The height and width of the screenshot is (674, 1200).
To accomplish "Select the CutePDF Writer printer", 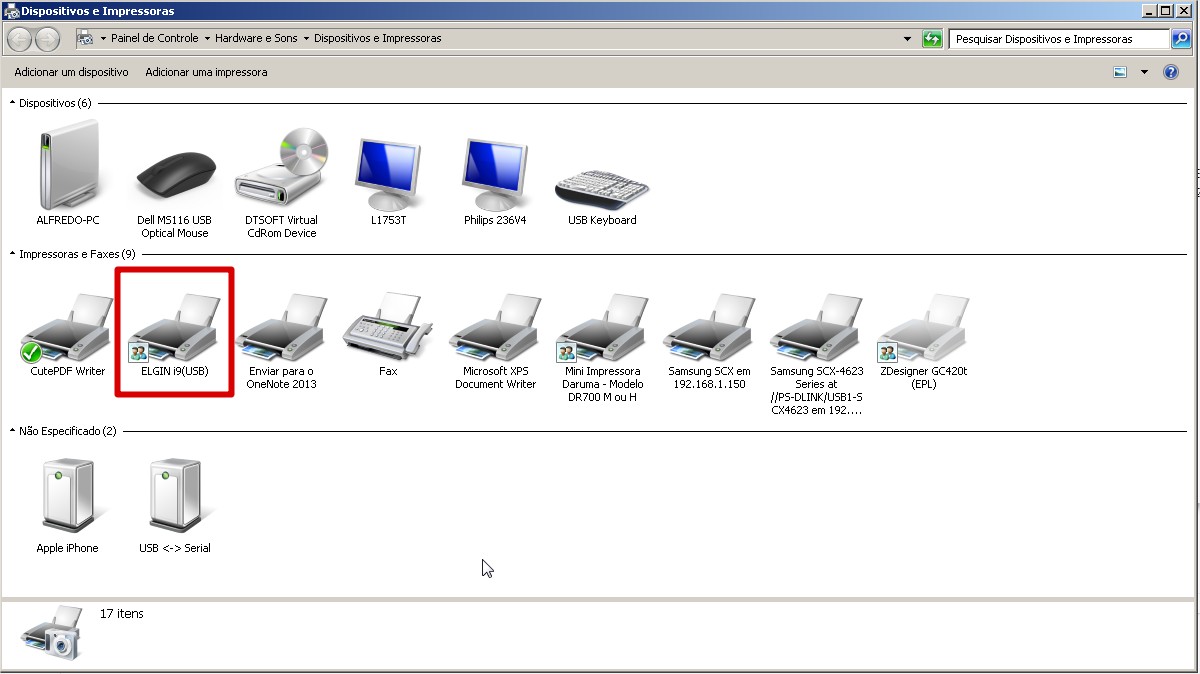I will (x=68, y=329).
